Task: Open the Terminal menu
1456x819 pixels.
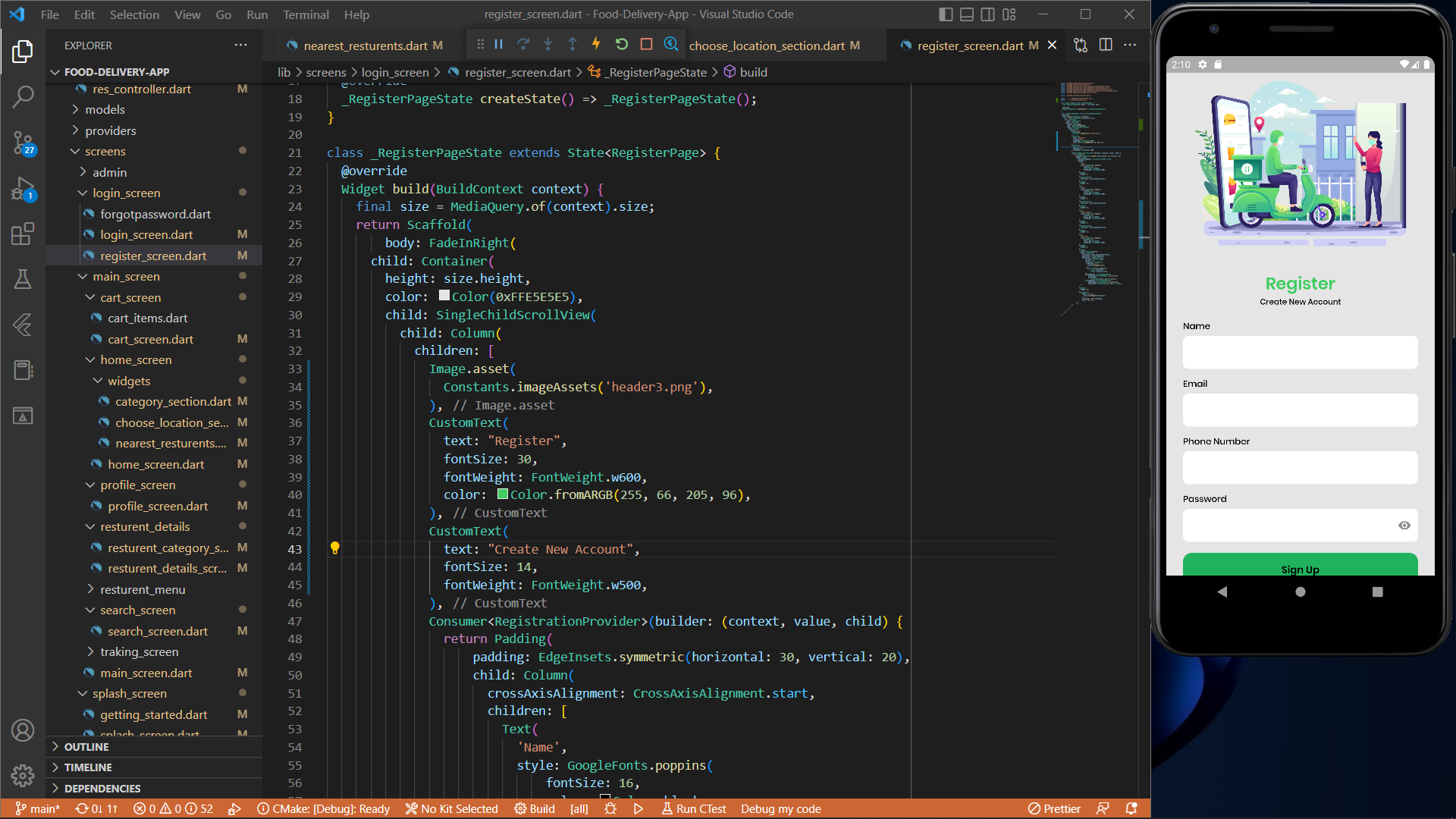Action: 306,14
